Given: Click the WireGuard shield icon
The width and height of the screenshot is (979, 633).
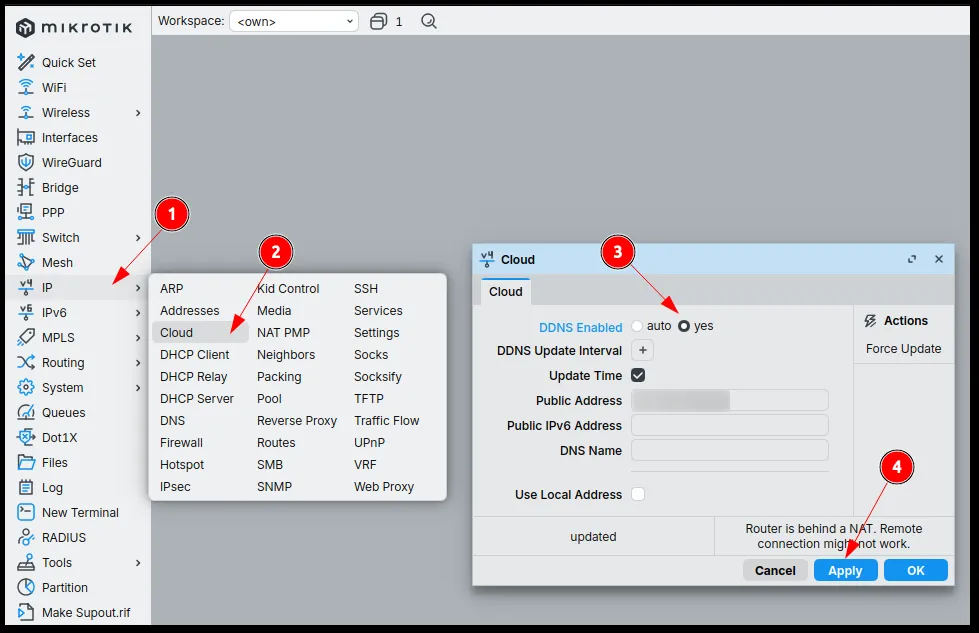Looking at the screenshot, I should pyautogui.click(x=26, y=162).
